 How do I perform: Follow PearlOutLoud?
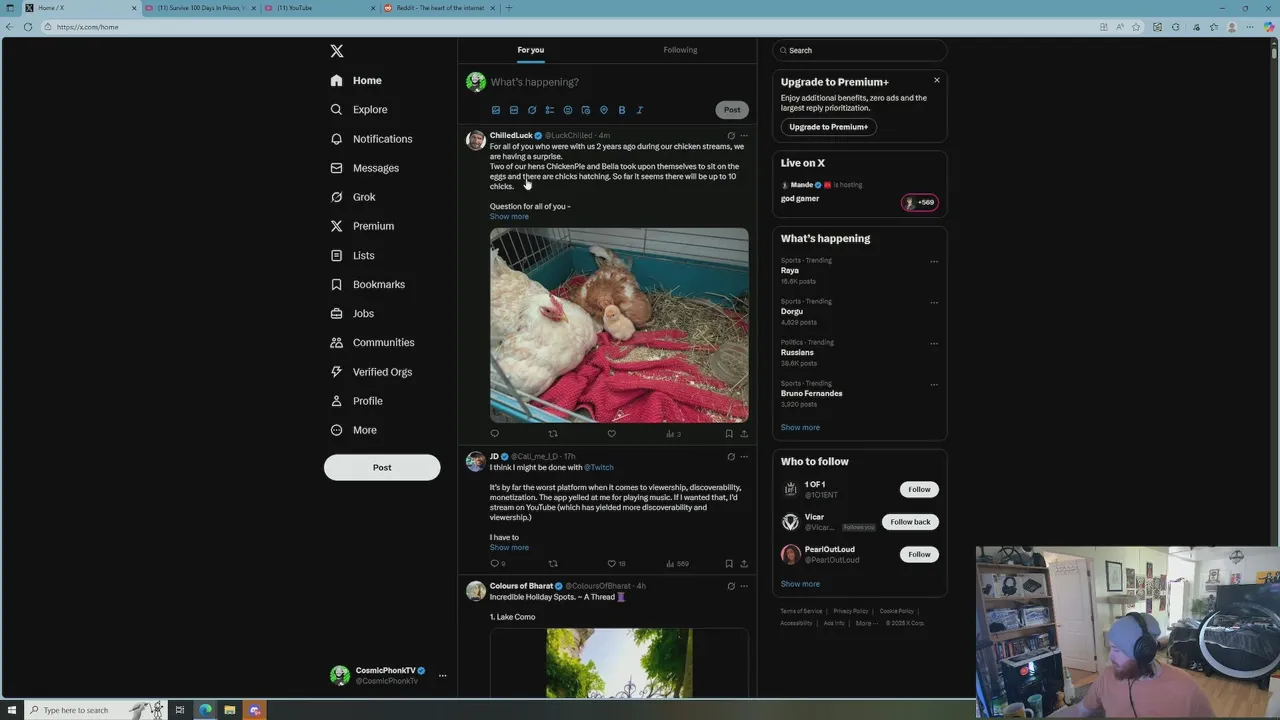tap(919, 555)
